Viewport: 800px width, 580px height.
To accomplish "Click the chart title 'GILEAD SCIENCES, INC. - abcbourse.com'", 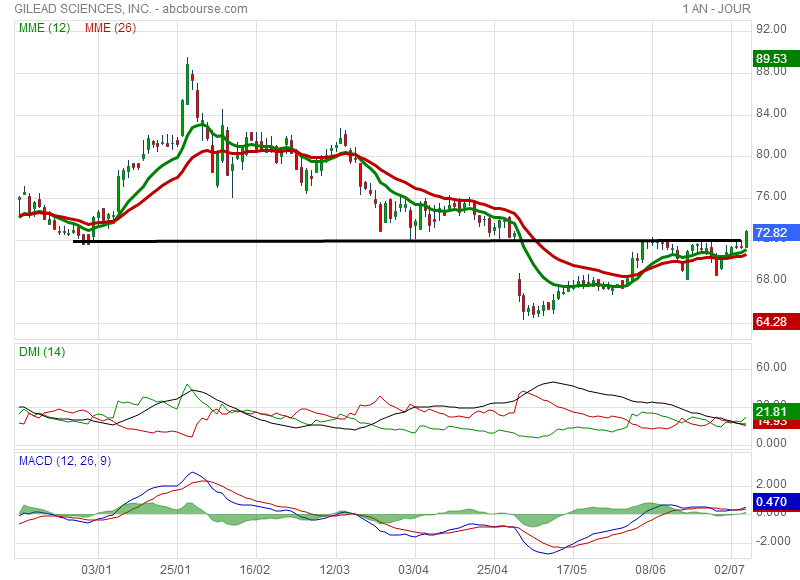I will pos(131,9).
